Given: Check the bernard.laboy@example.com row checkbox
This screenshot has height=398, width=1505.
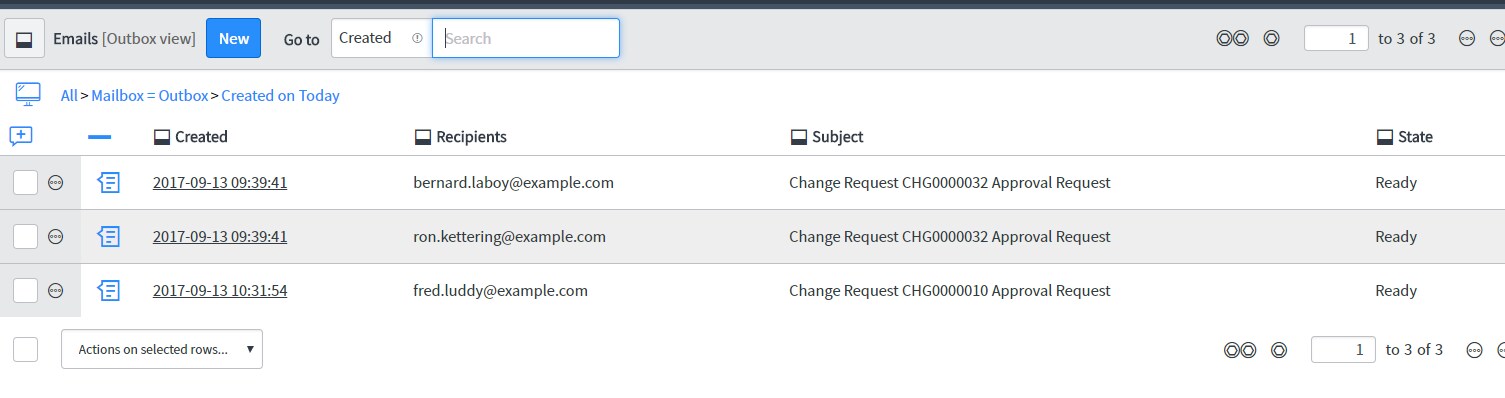Looking at the screenshot, I should click(x=25, y=183).
